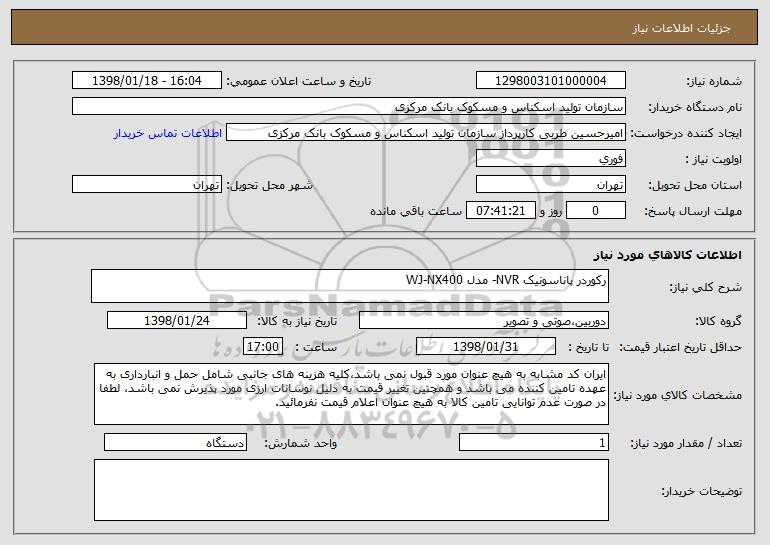Click the price validity date field 1398/01/31

[486, 347]
